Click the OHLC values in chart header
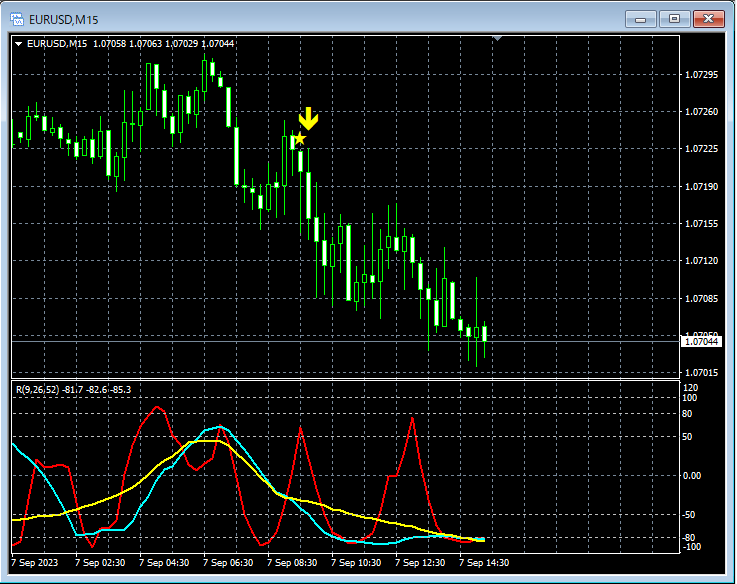 (x=163, y=44)
